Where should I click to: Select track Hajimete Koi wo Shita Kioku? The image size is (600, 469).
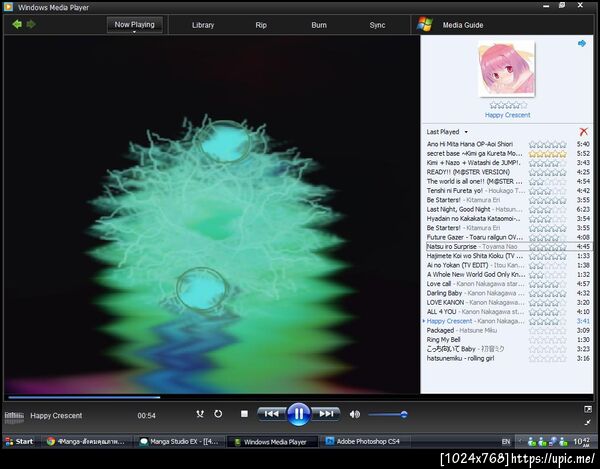(x=509, y=256)
